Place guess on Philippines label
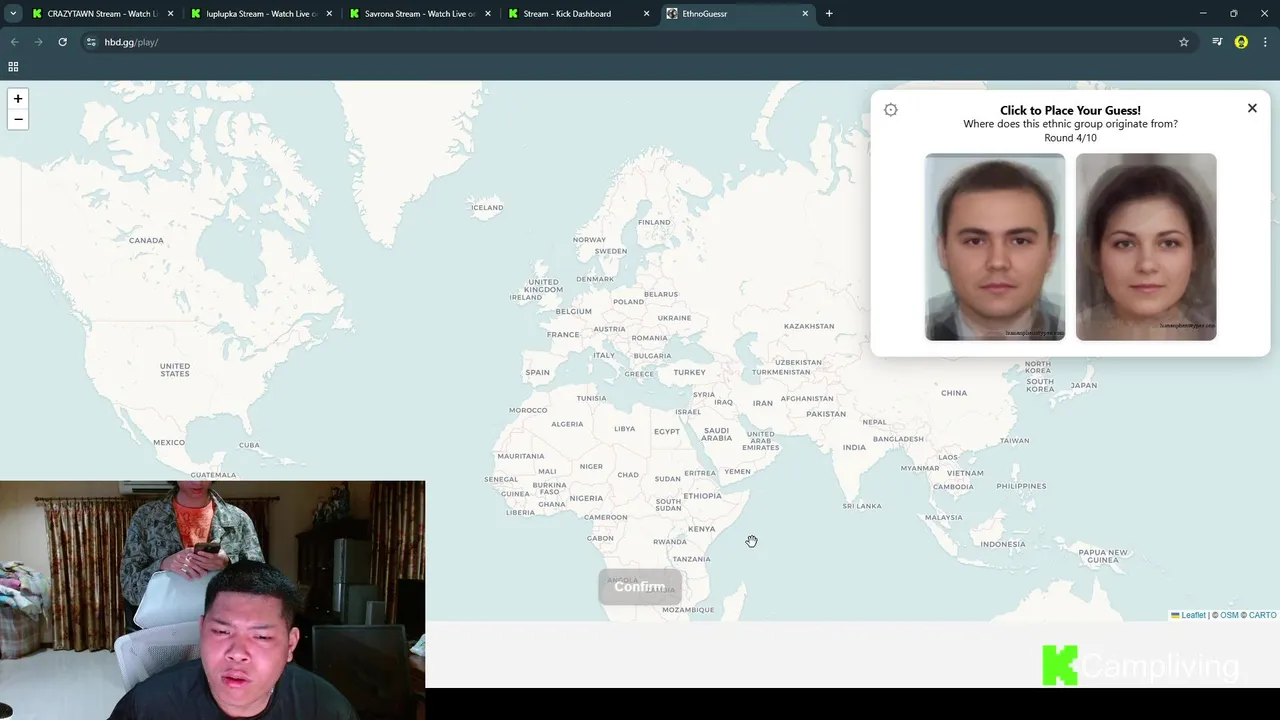 (x=1021, y=486)
